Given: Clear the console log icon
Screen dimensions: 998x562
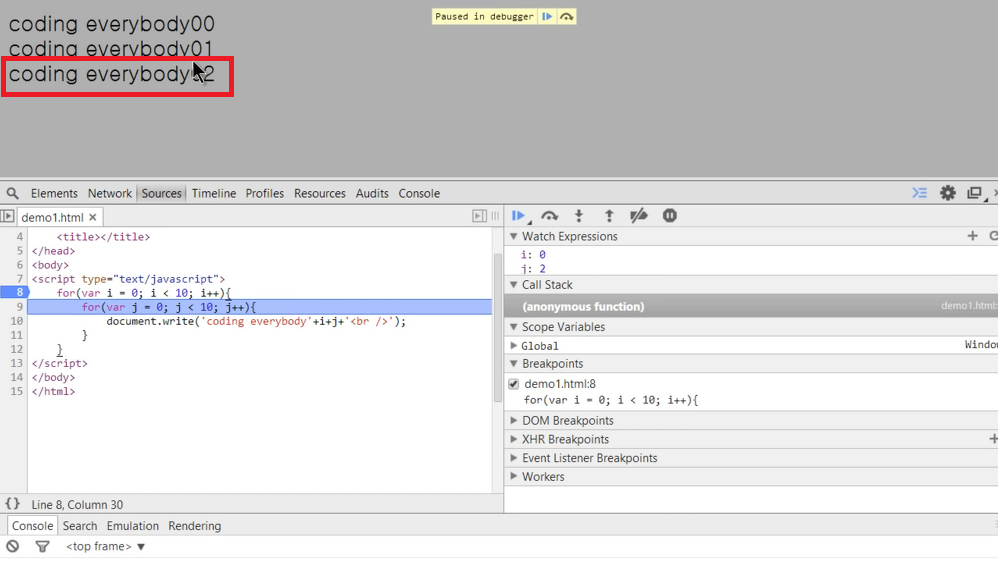Looking at the screenshot, I should (x=13, y=546).
